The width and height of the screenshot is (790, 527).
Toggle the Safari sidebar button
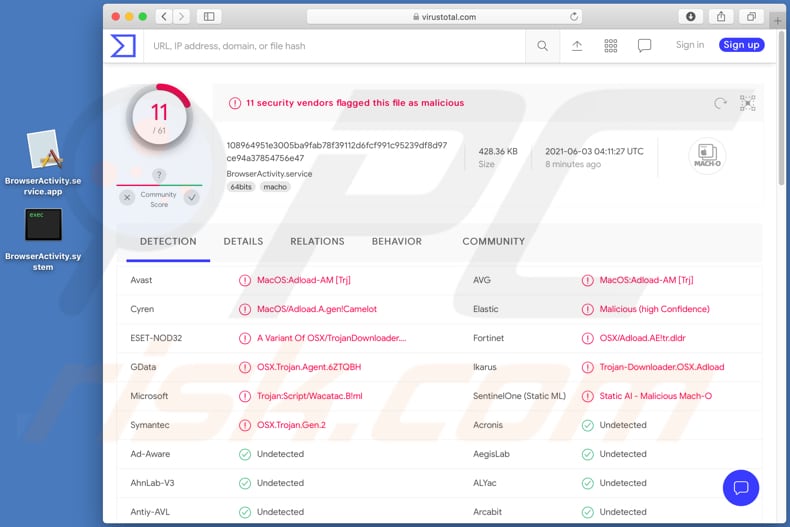pyautogui.click(x=209, y=17)
